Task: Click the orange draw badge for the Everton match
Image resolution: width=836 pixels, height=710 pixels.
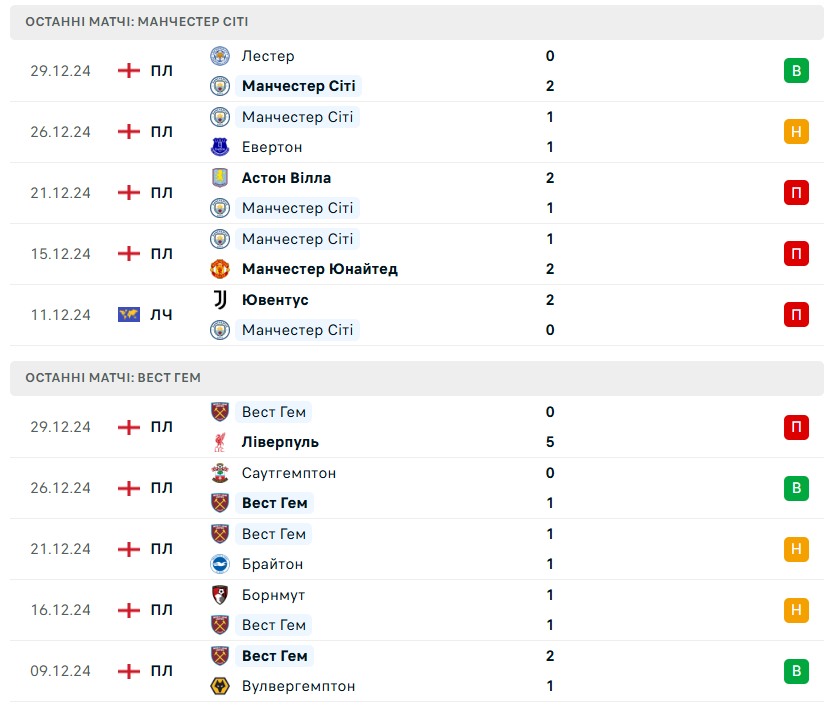Action: pos(796,132)
